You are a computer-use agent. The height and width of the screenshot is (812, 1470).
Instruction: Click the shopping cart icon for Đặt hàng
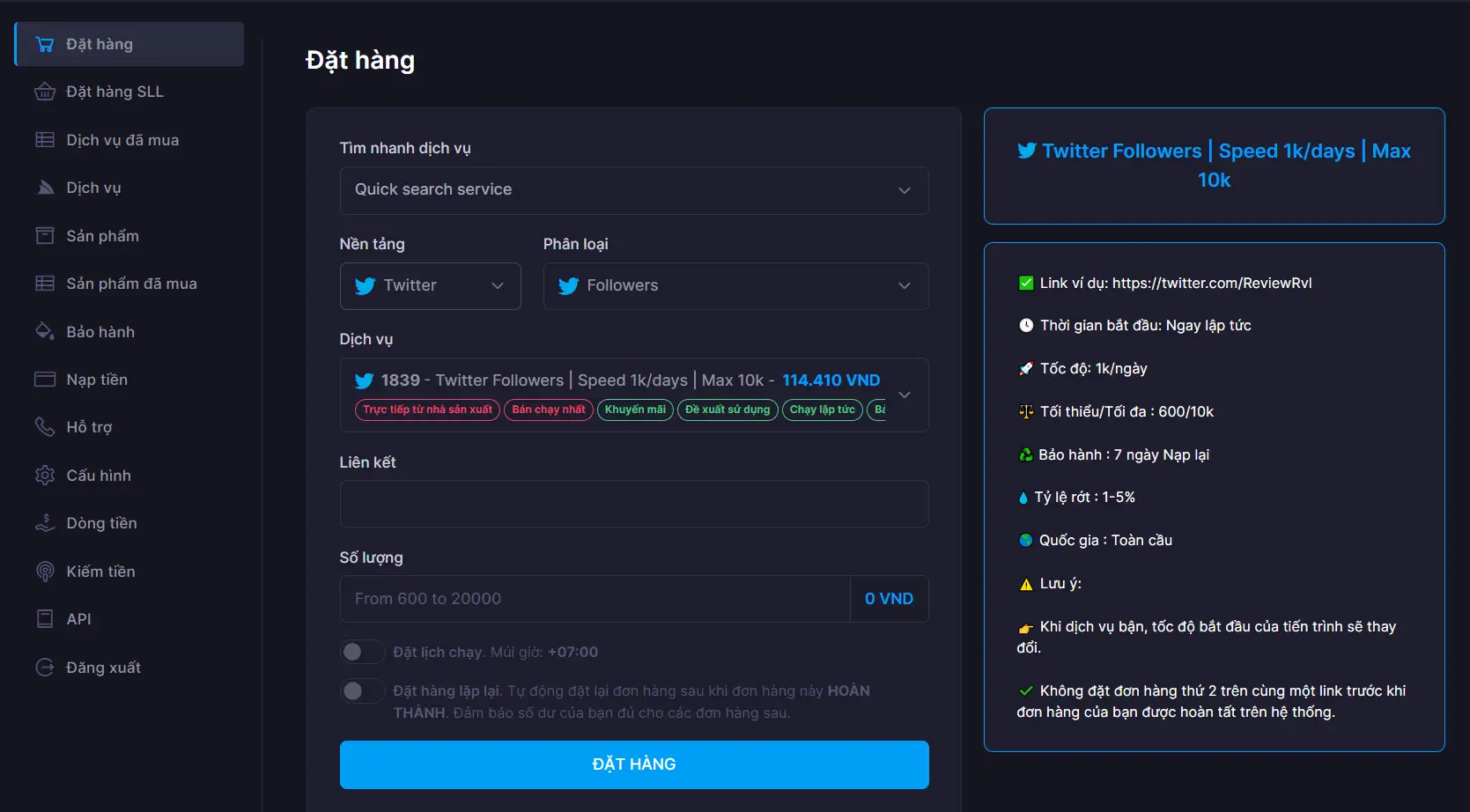44,44
